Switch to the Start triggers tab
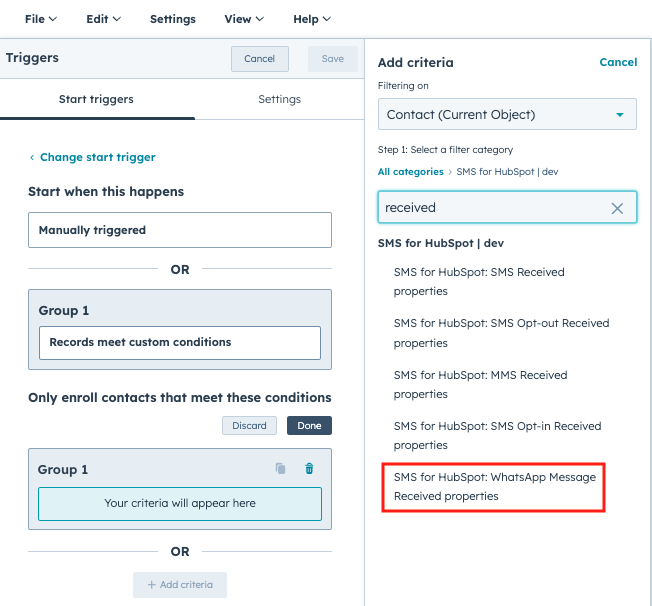This screenshot has width=652, height=606. (96, 99)
